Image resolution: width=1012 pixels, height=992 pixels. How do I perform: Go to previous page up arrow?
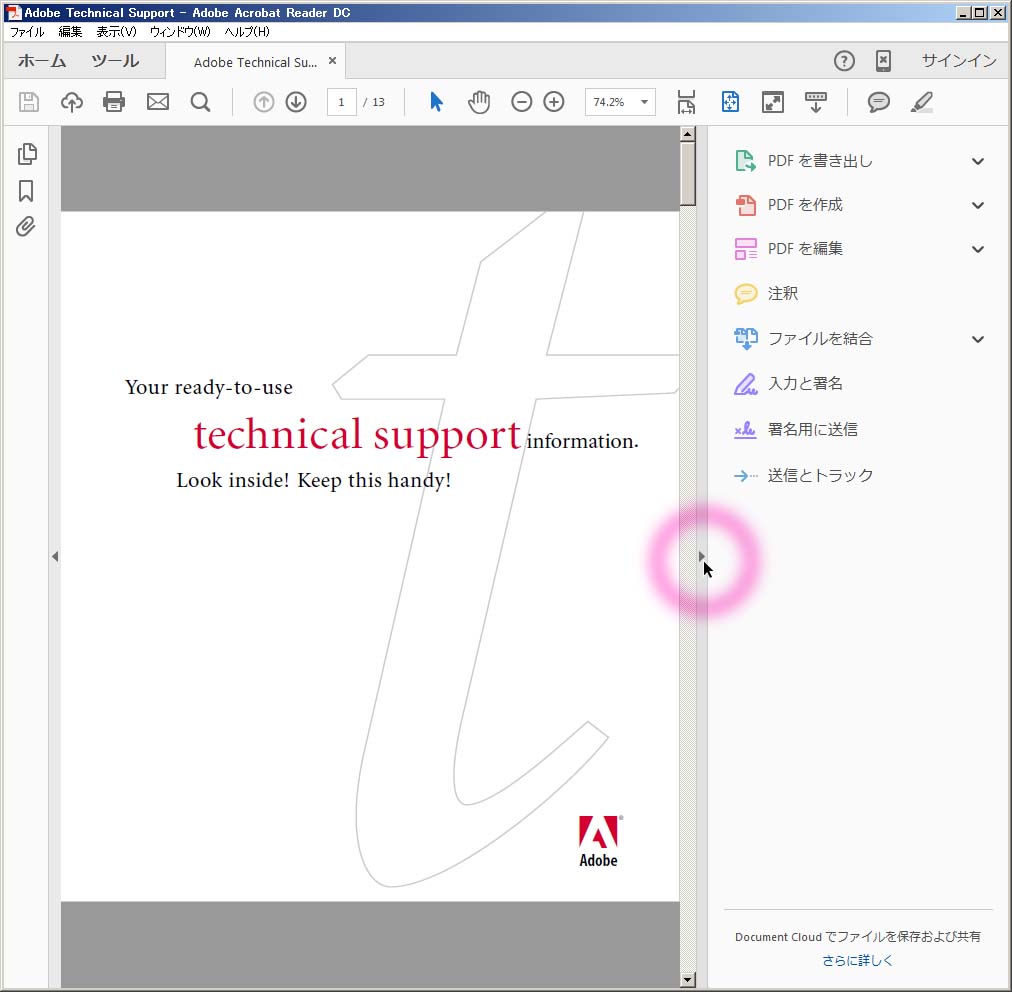coord(263,102)
